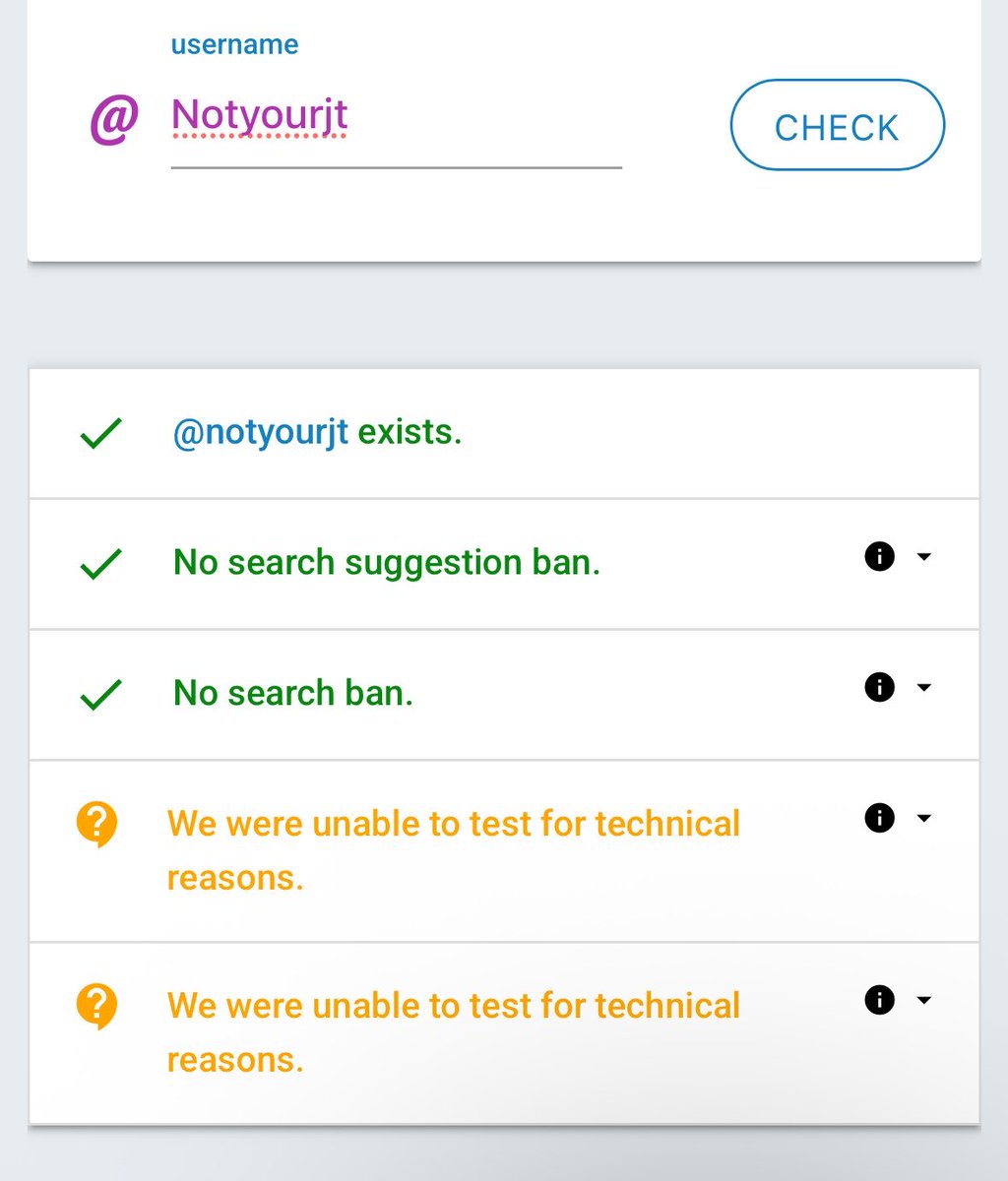
Task: Click the first orange question mark icon
Action: point(96,825)
